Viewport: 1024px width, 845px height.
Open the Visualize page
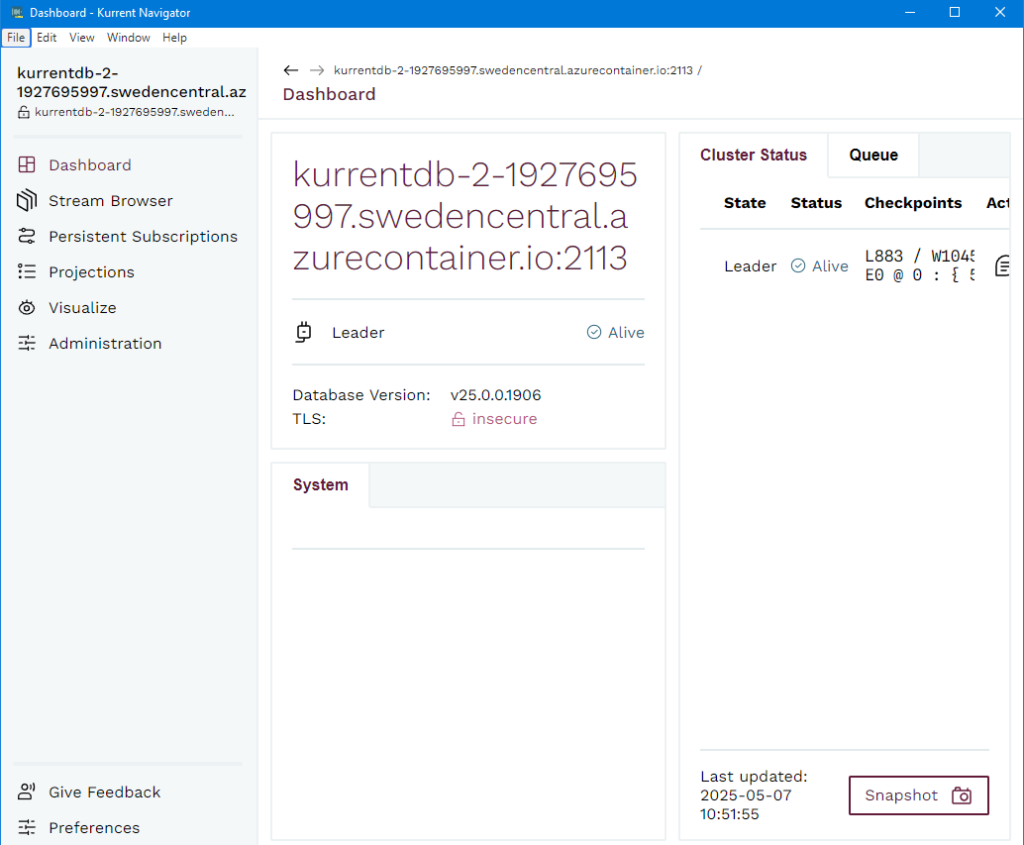82,308
